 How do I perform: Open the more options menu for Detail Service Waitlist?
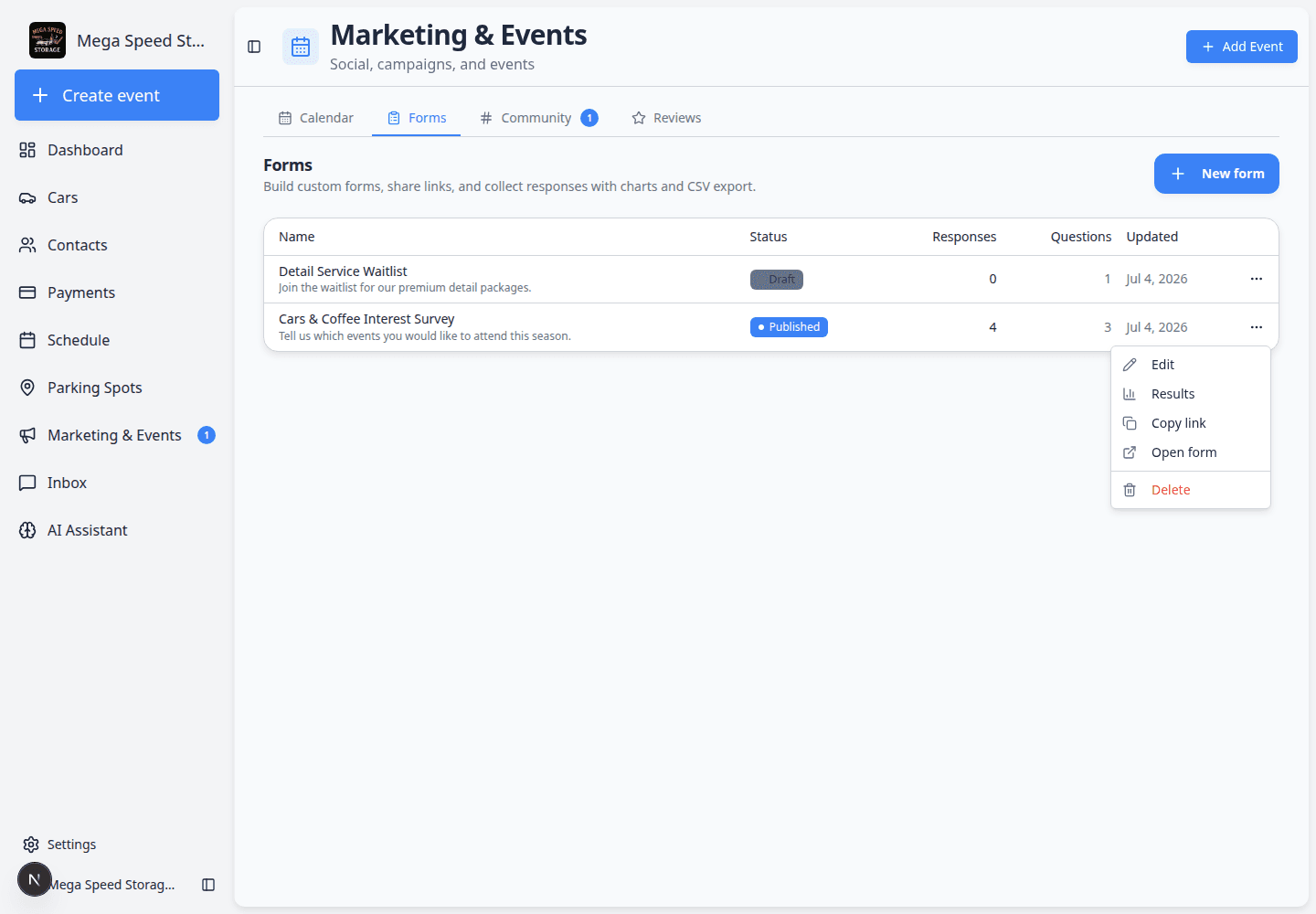[x=1257, y=279]
